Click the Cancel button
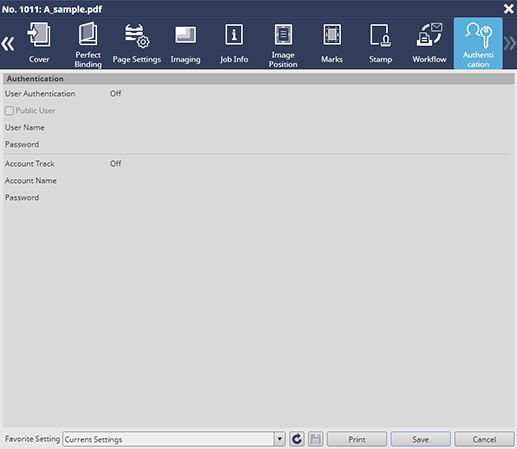The height and width of the screenshot is (449, 517). pos(484,439)
